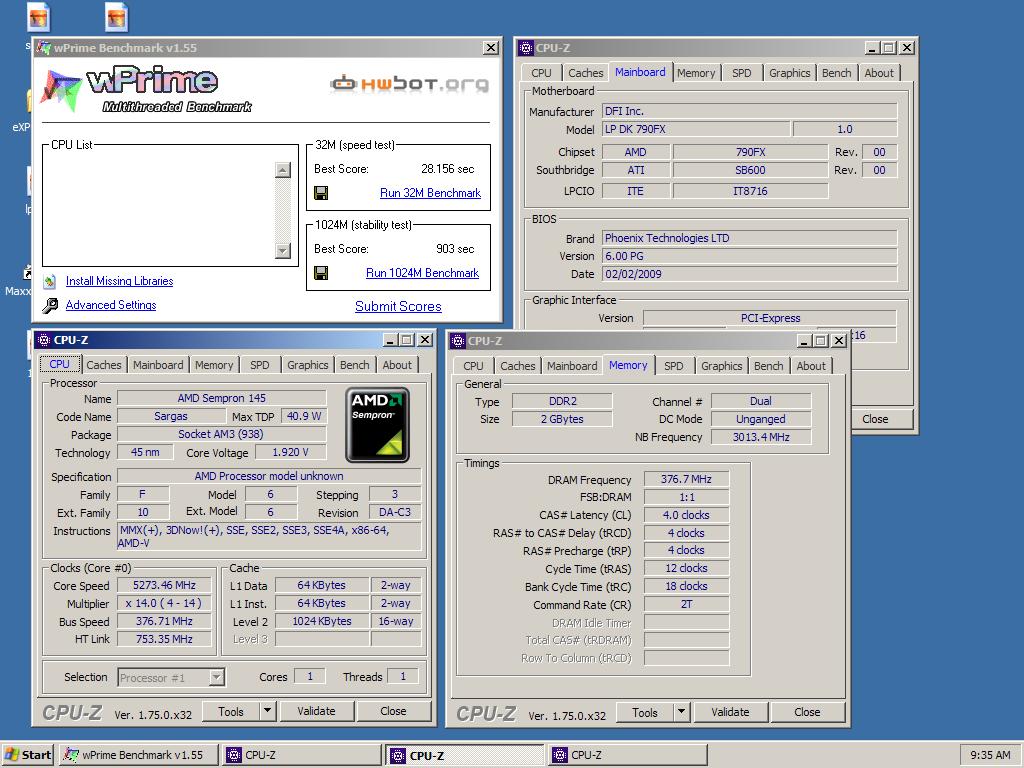
Task: Select the About tab in the Mainboard window
Action: pyautogui.click(x=879, y=73)
